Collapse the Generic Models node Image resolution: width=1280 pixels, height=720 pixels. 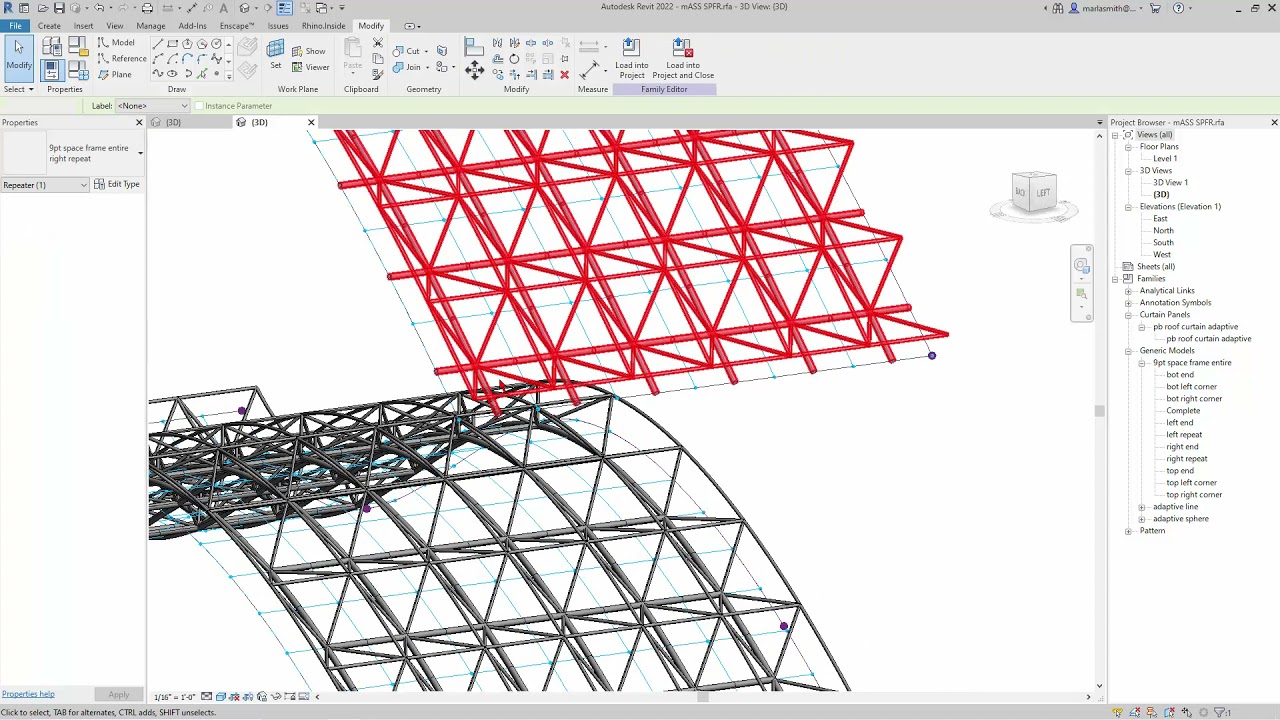tap(1128, 351)
